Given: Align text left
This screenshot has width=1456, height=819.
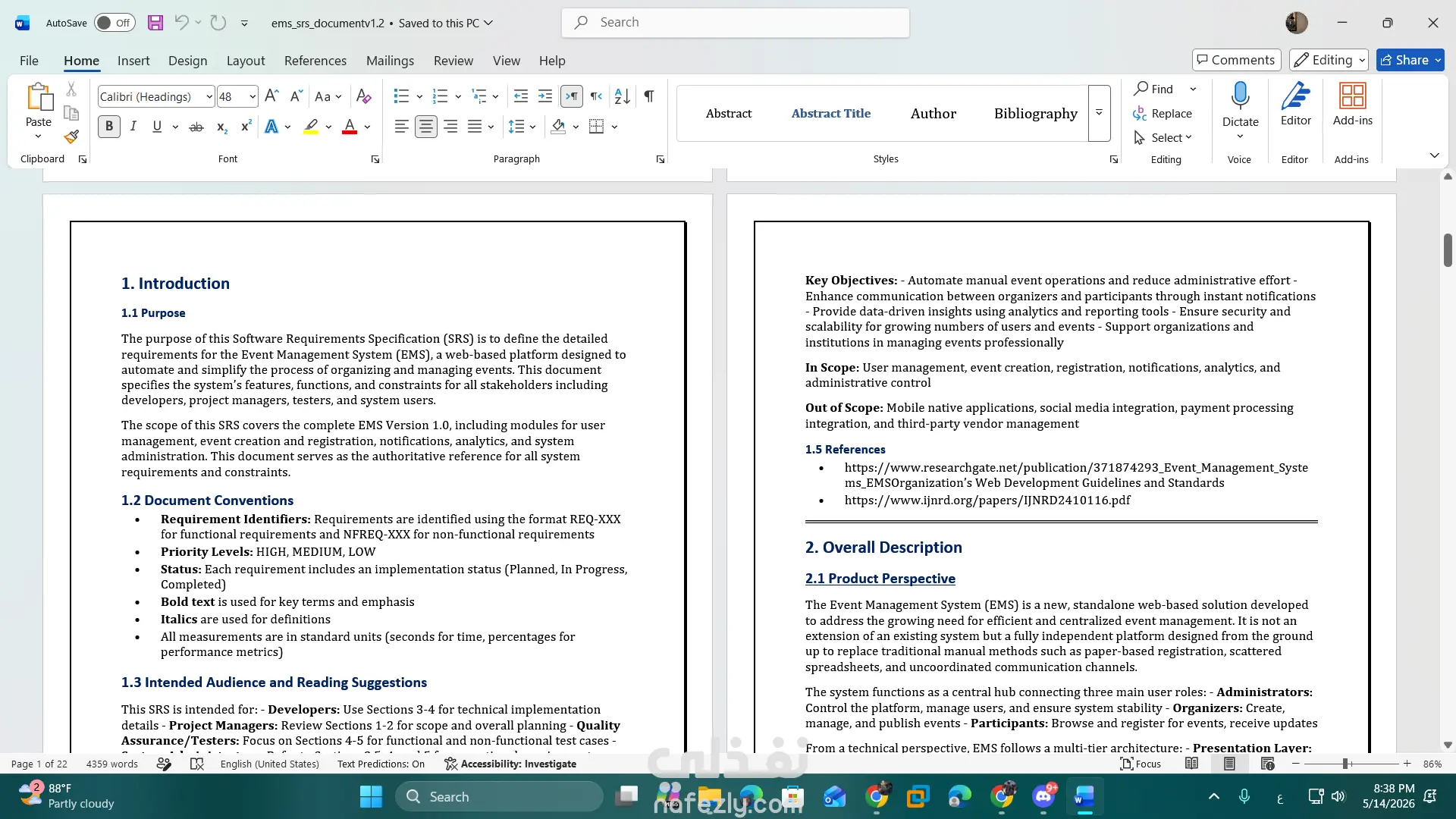Looking at the screenshot, I should pos(402,127).
